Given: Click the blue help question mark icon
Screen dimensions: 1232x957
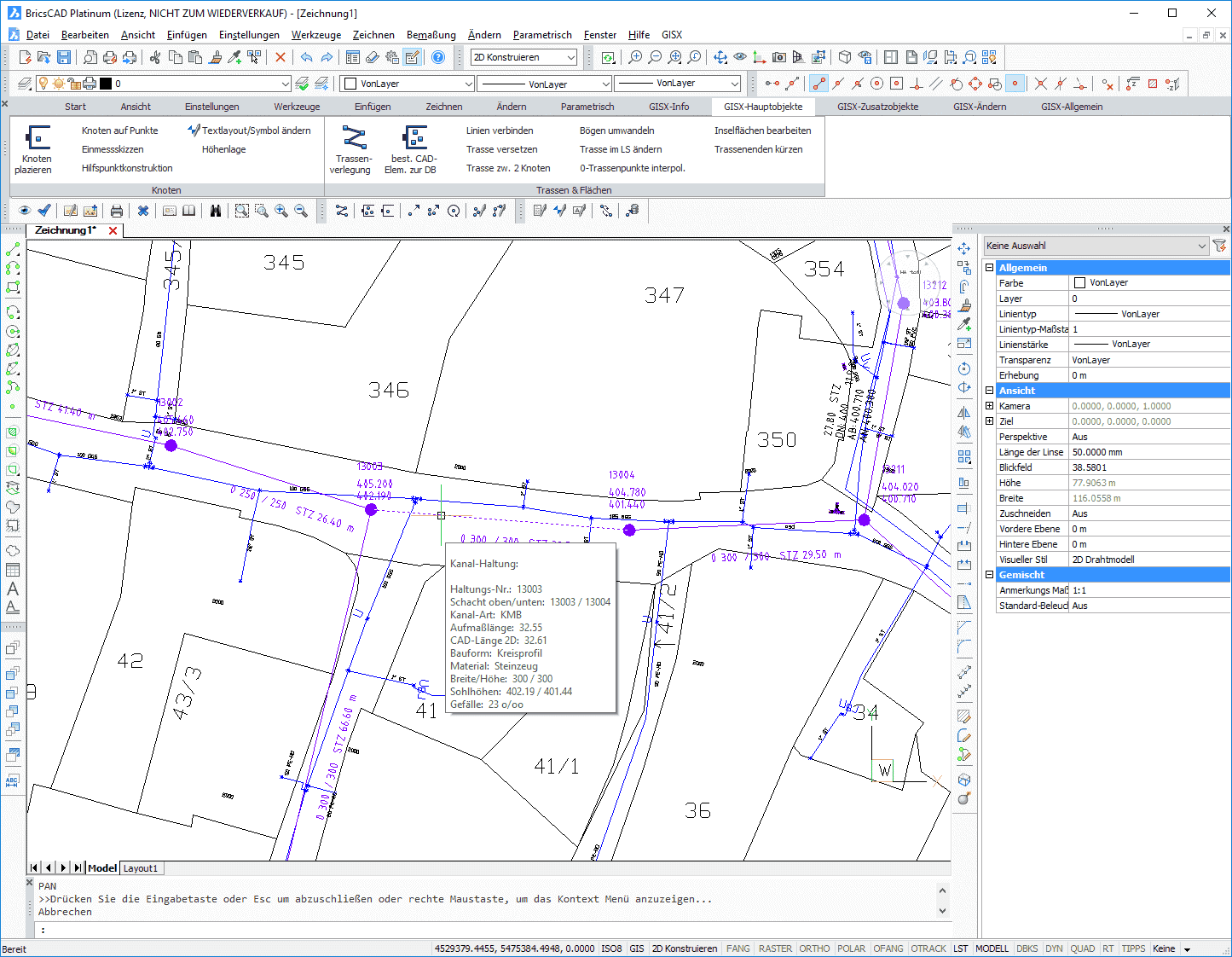Looking at the screenshot, I should pyautogui.click(x=438, y=57).
